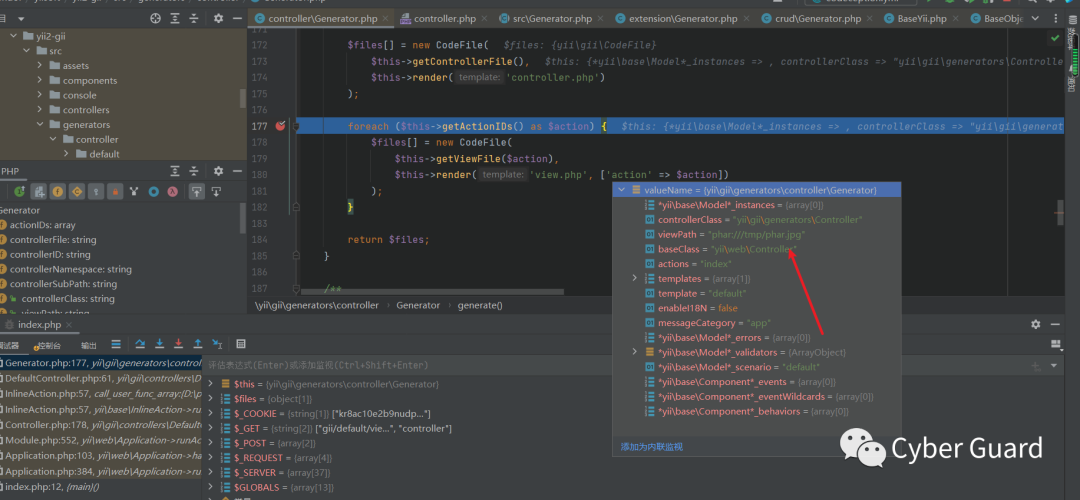
Task: Click Step Out debugger icon
Action: coord(198,344)
